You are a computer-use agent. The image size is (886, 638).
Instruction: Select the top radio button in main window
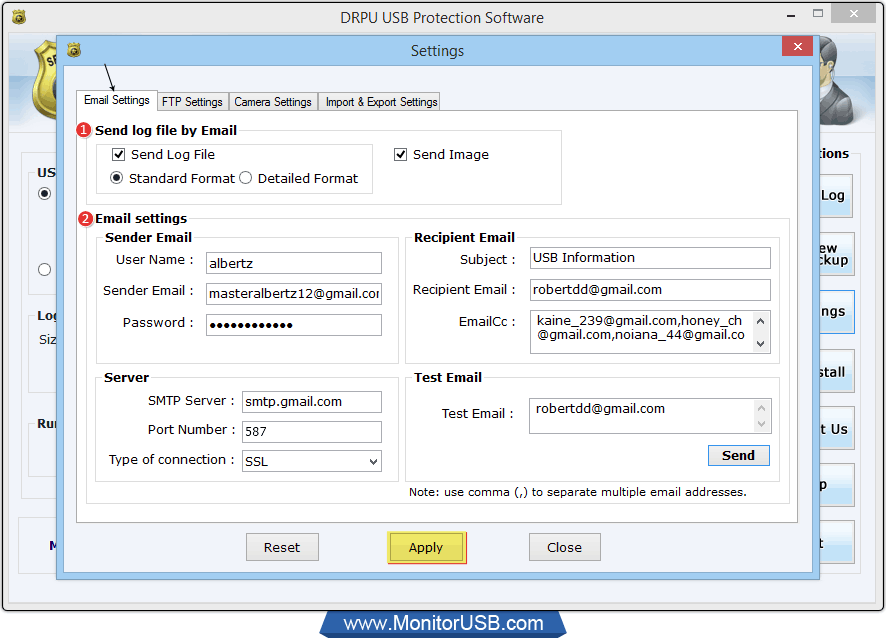44,194
